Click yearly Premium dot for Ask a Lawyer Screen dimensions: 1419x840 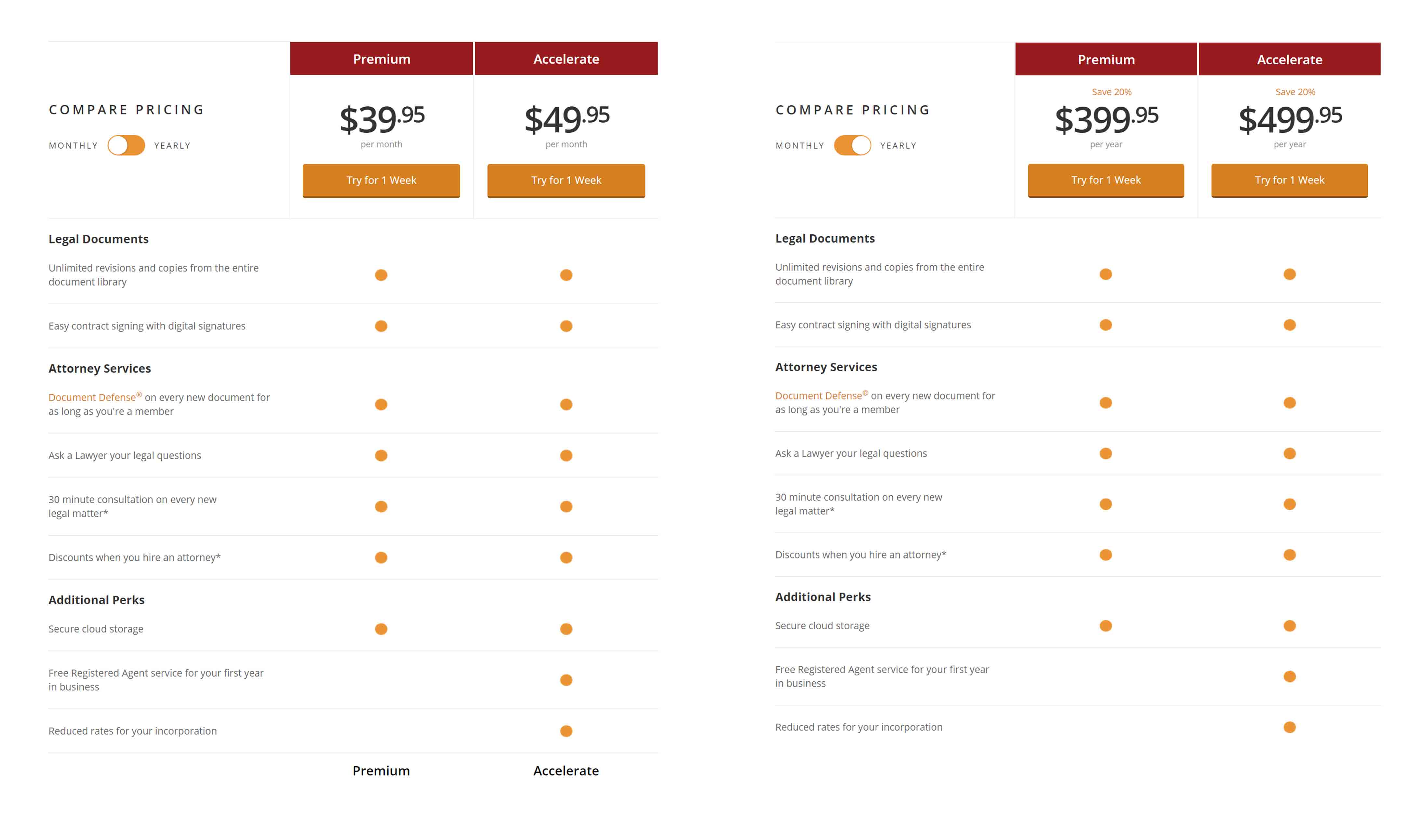pyautogui.click(x=1106, y=453)
